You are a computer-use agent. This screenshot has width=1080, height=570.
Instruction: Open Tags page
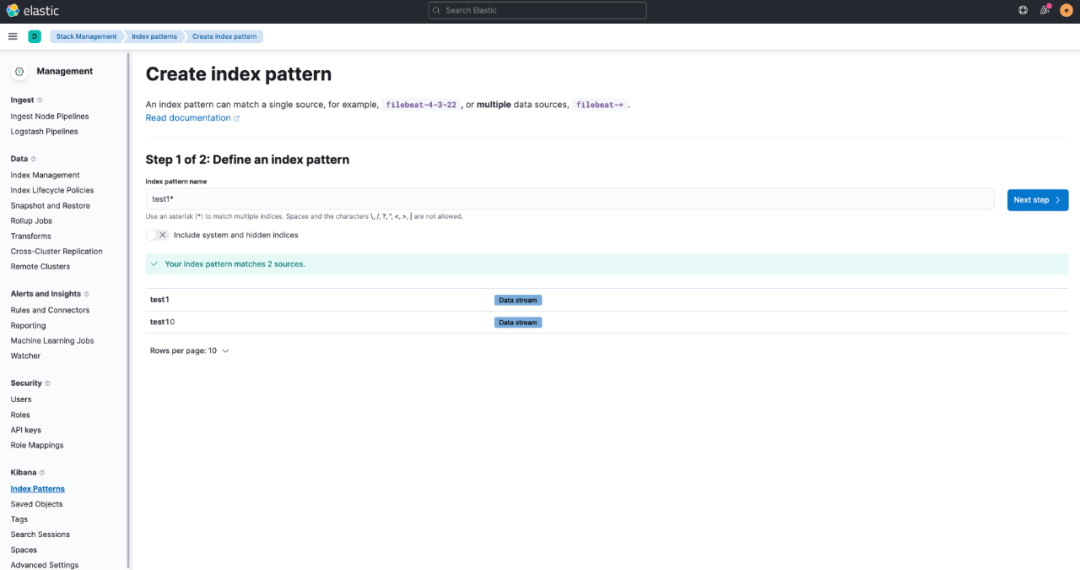19,520
